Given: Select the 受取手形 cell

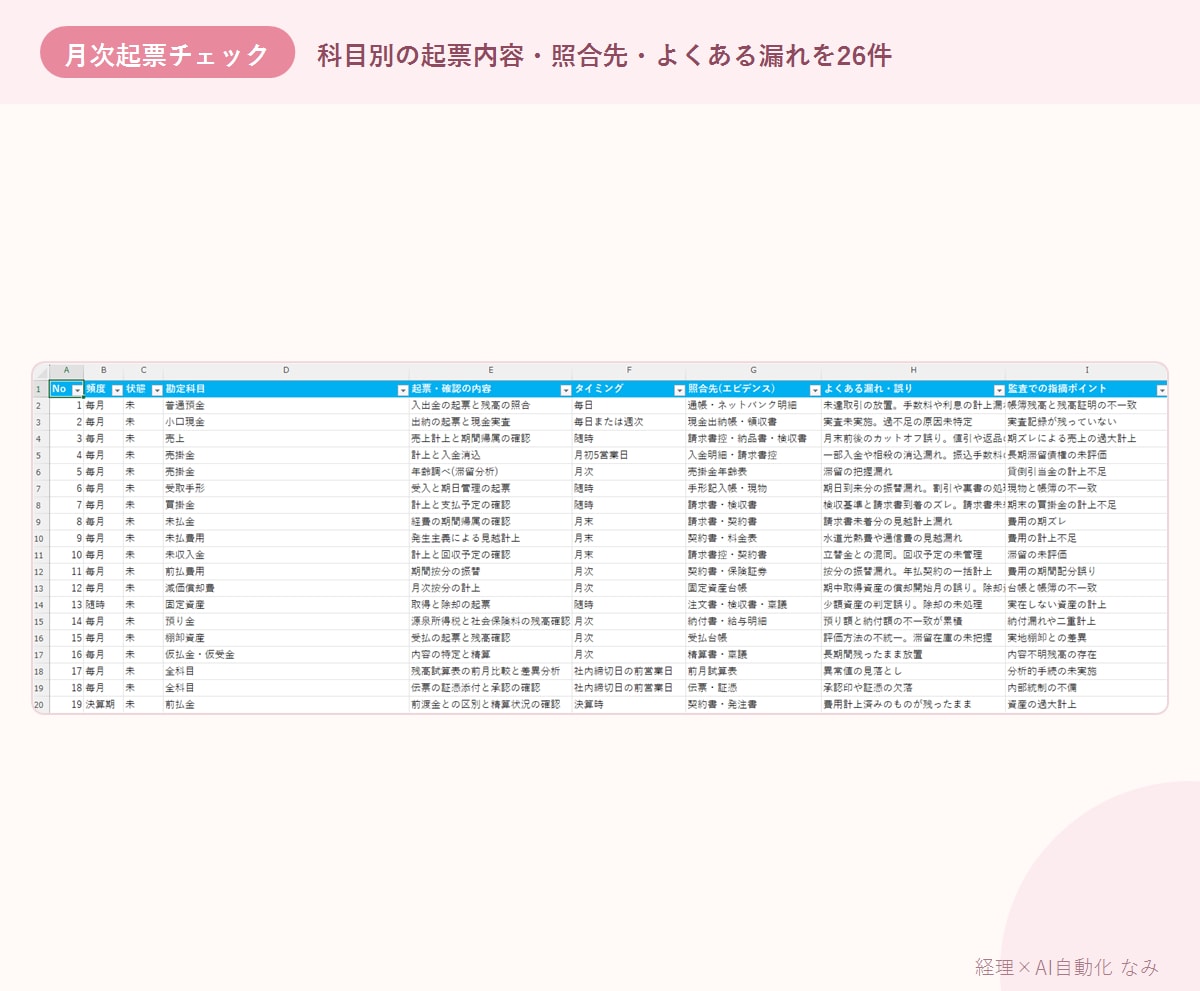Looking at the screenshot, I should 286,488.
